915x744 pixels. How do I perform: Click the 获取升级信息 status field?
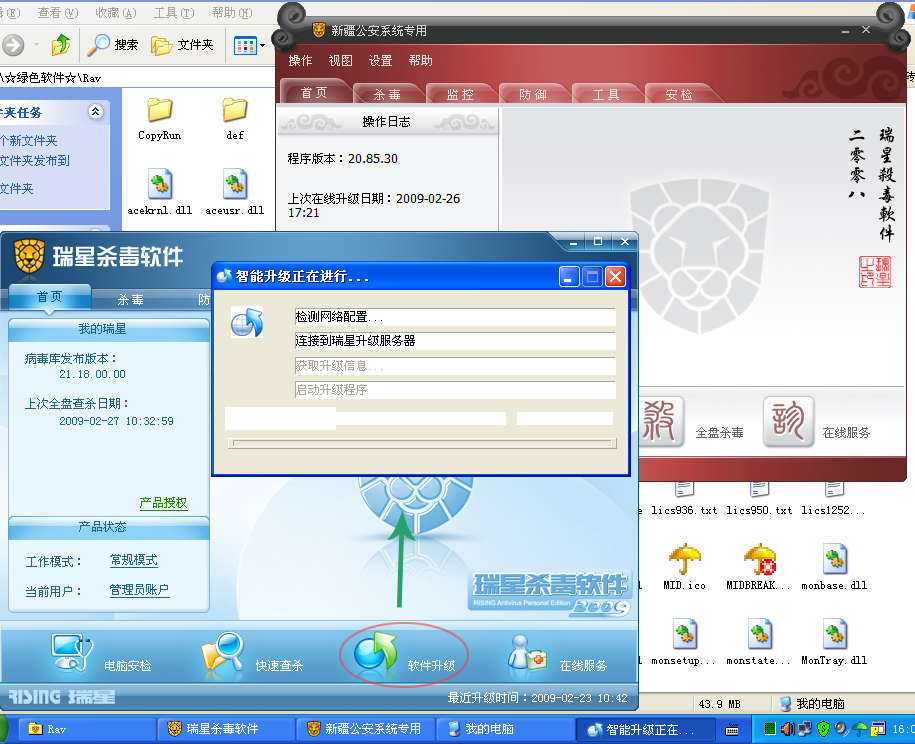[455, 365]
